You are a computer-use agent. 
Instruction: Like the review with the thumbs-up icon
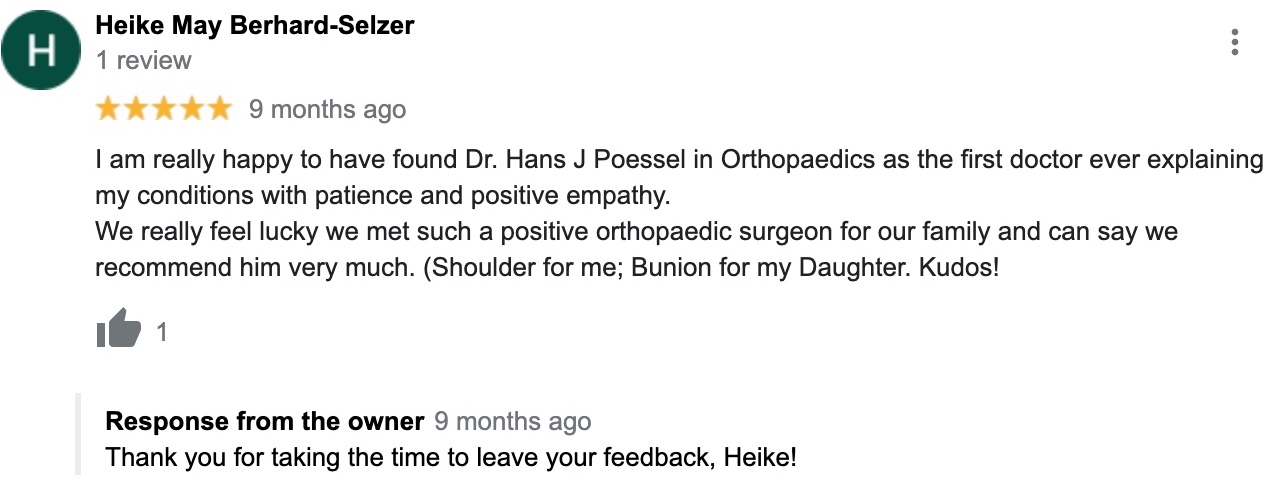(119, 329)
